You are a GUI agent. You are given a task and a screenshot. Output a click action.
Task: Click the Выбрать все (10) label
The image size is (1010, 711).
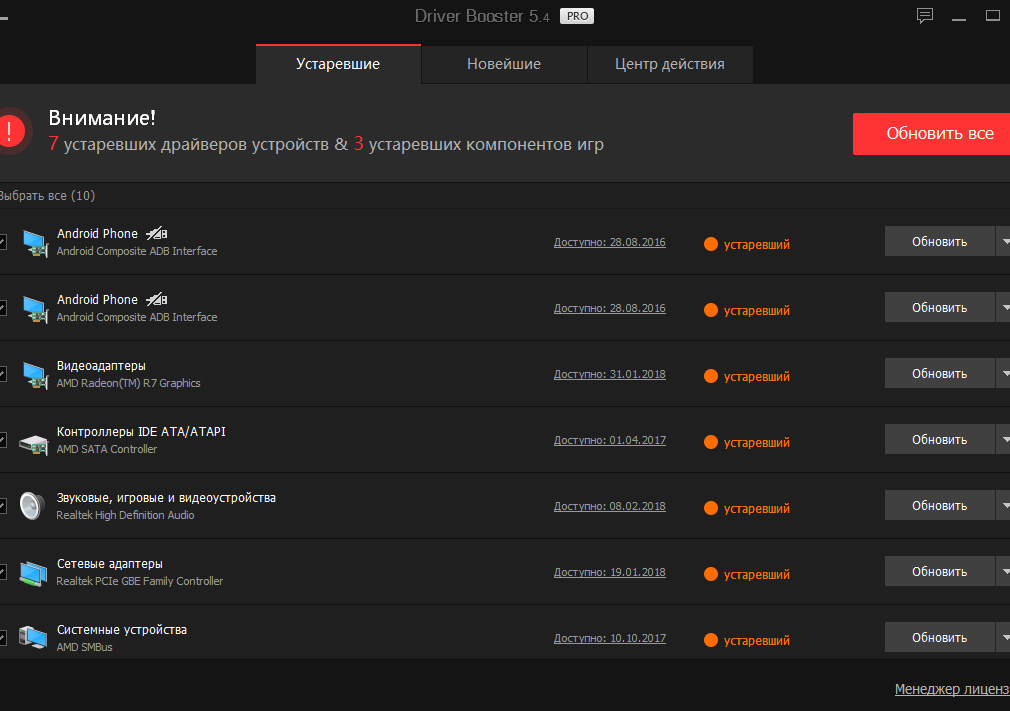coord(46,196)
